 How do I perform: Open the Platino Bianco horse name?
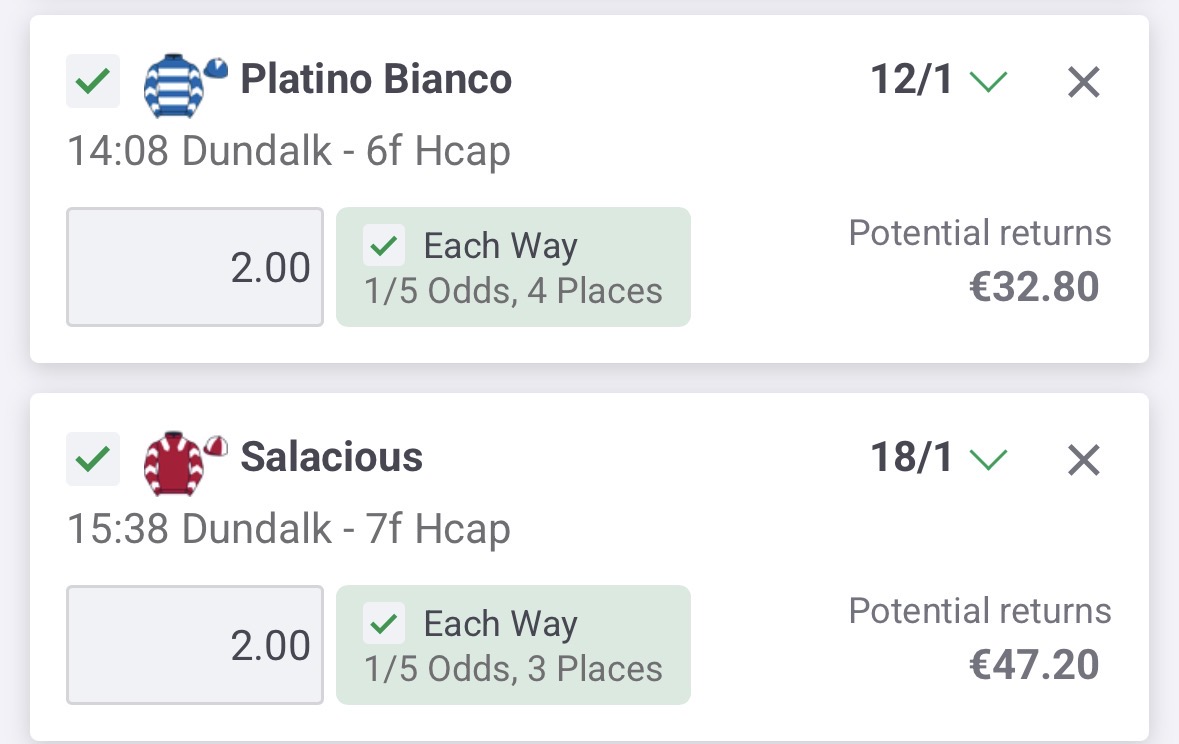(x=376, y=80)
